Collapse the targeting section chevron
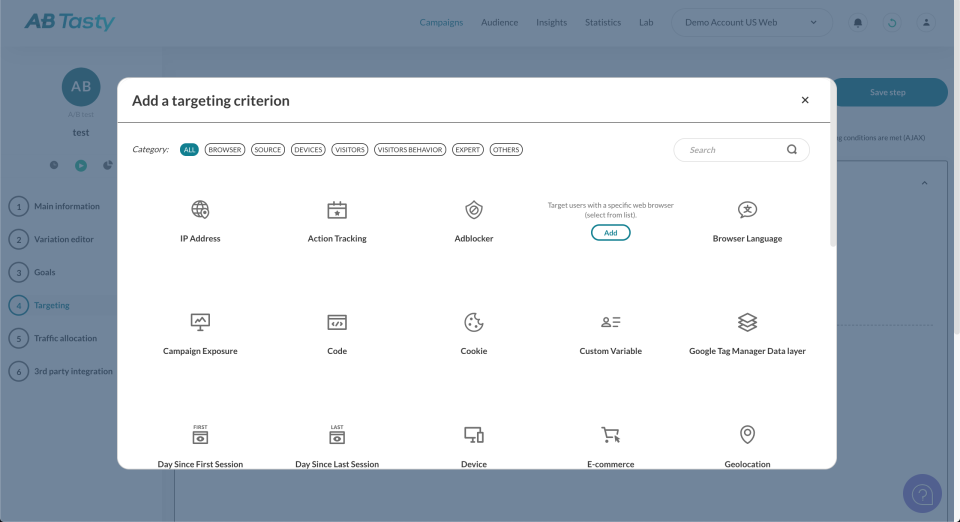 point(924,183)
